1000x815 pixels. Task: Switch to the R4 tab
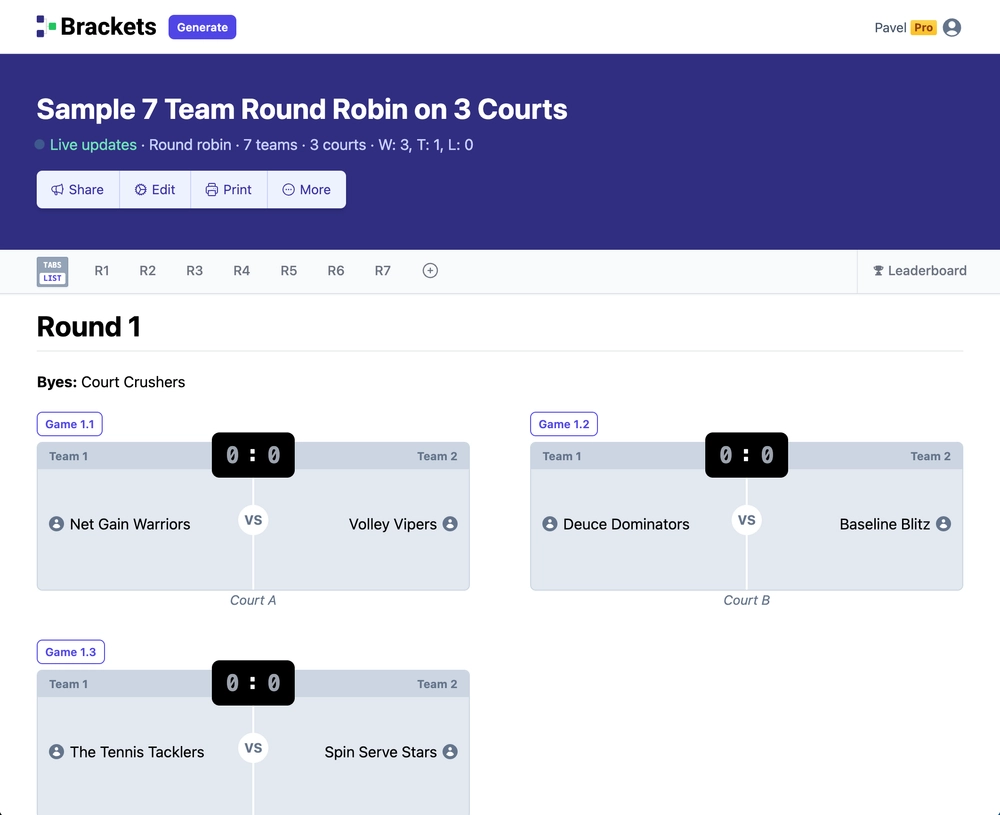[242, 270]
